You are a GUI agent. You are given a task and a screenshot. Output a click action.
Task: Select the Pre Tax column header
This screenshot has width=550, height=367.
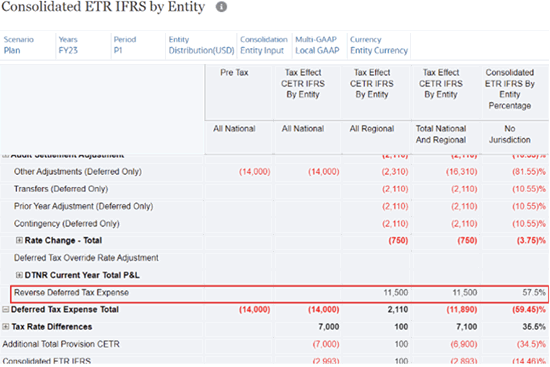pos(234,73)
